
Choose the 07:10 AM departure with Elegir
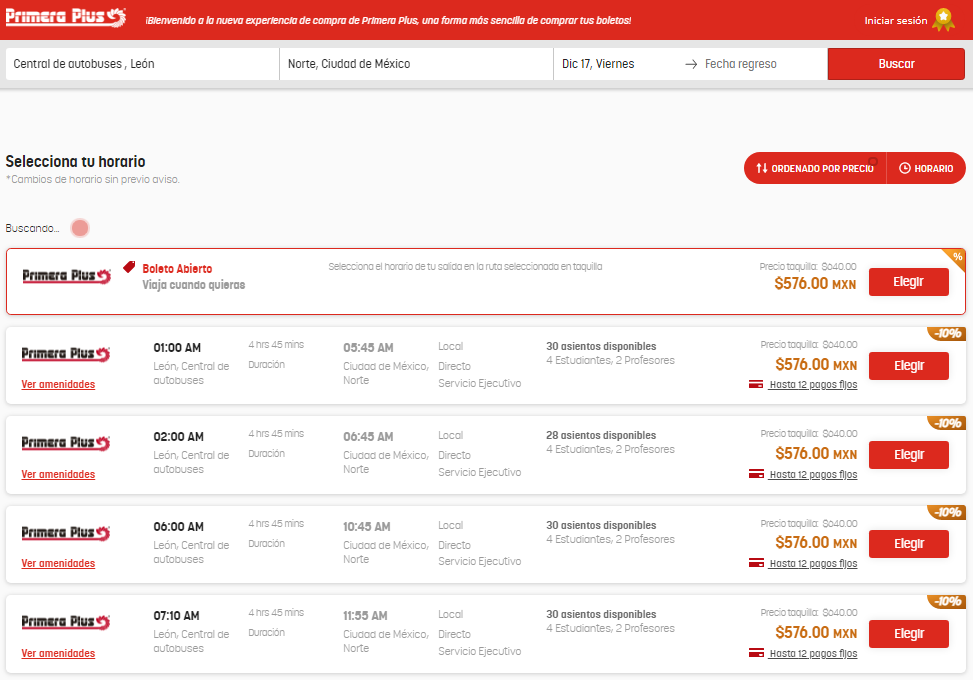tap(908, 633)
